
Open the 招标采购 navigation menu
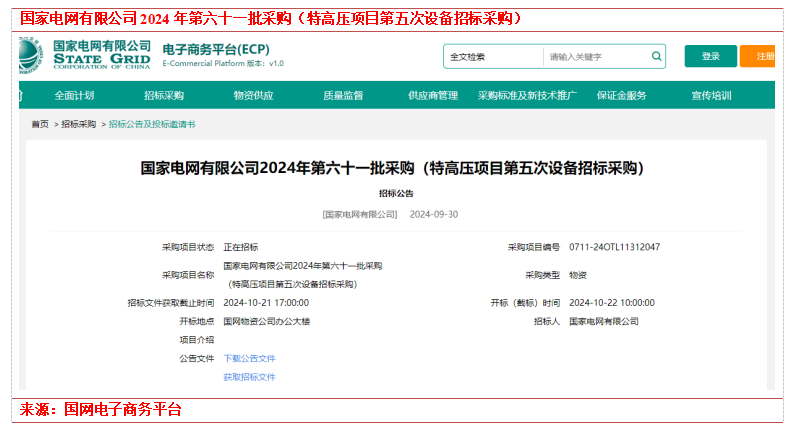coord(164,96)
